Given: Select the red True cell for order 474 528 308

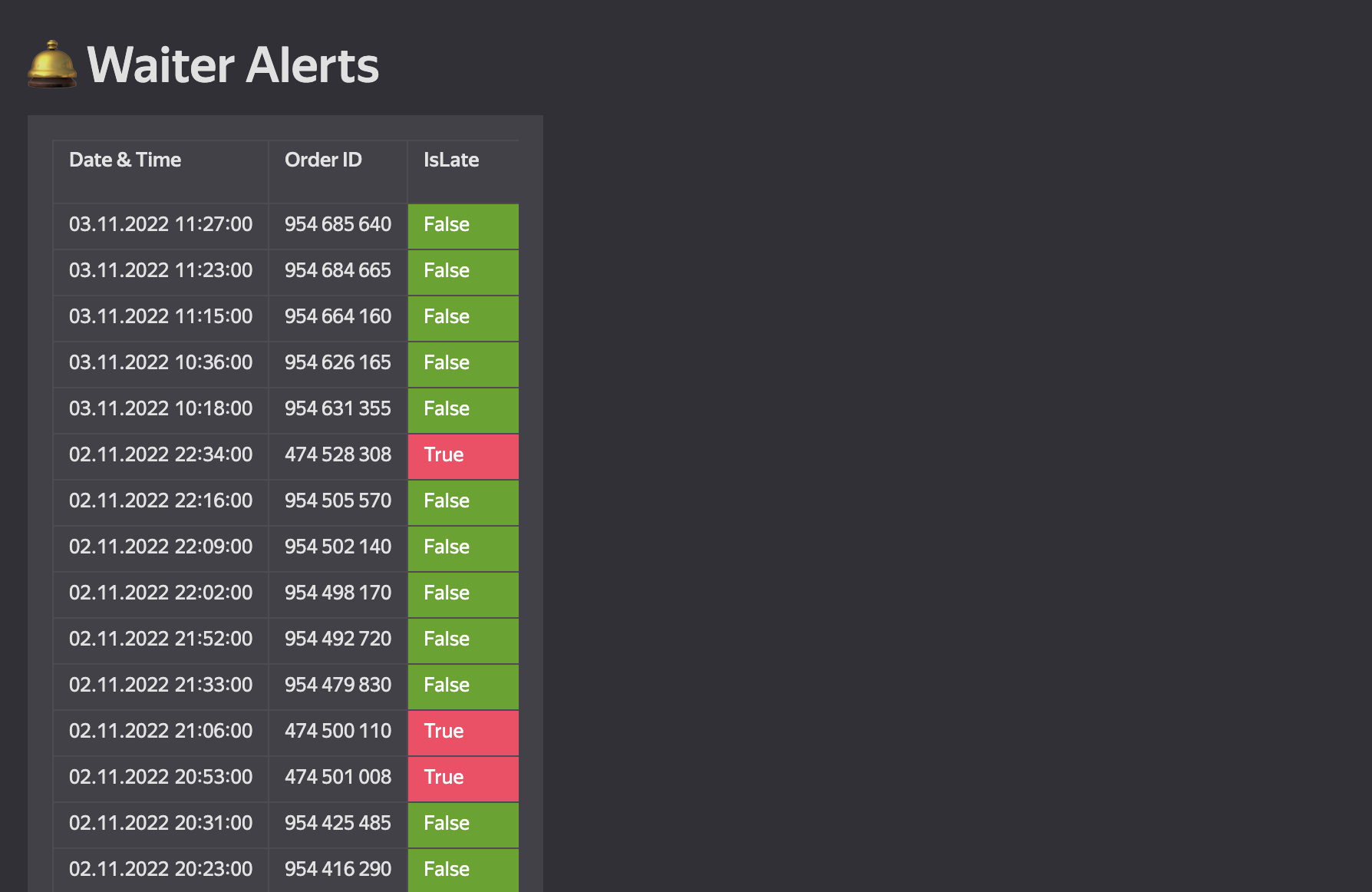Looking at the screenshot, I should (463, 456).
